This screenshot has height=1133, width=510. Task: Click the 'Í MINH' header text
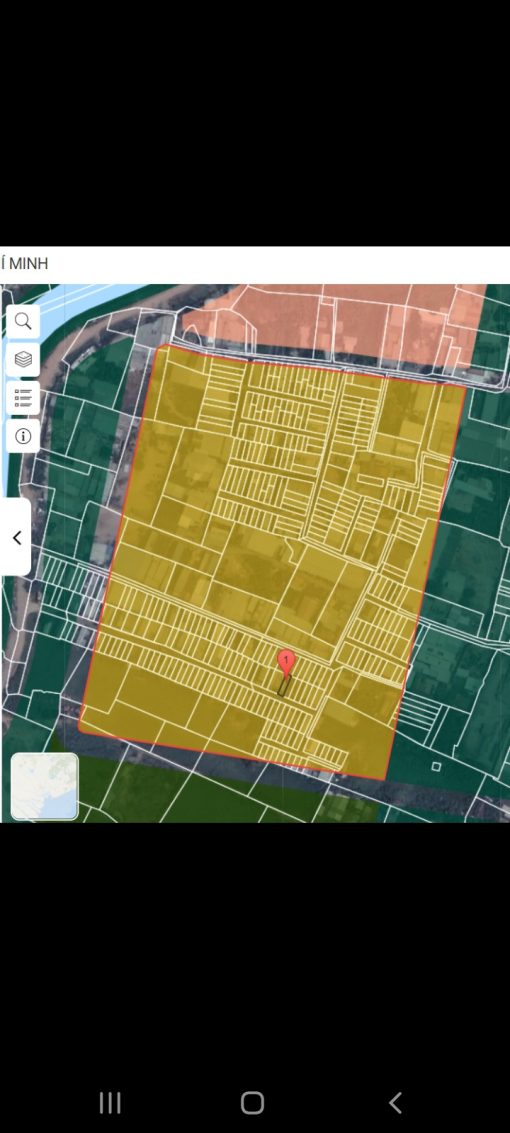(24, 264)
